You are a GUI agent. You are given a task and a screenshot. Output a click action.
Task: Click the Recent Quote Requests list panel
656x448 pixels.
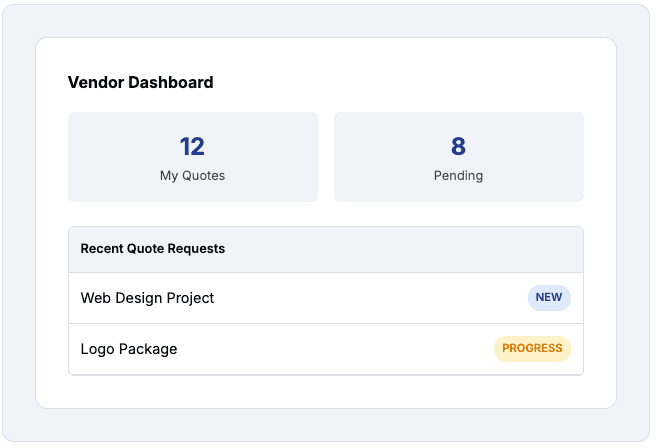[x=326, y=301]
